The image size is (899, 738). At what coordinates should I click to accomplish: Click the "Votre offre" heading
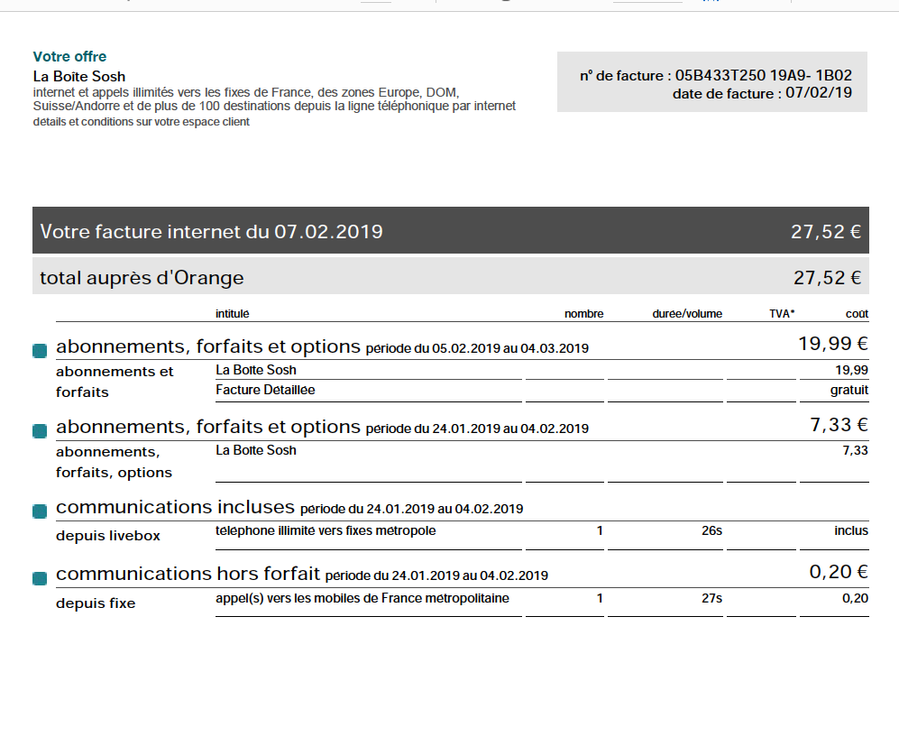click(69, 56)
